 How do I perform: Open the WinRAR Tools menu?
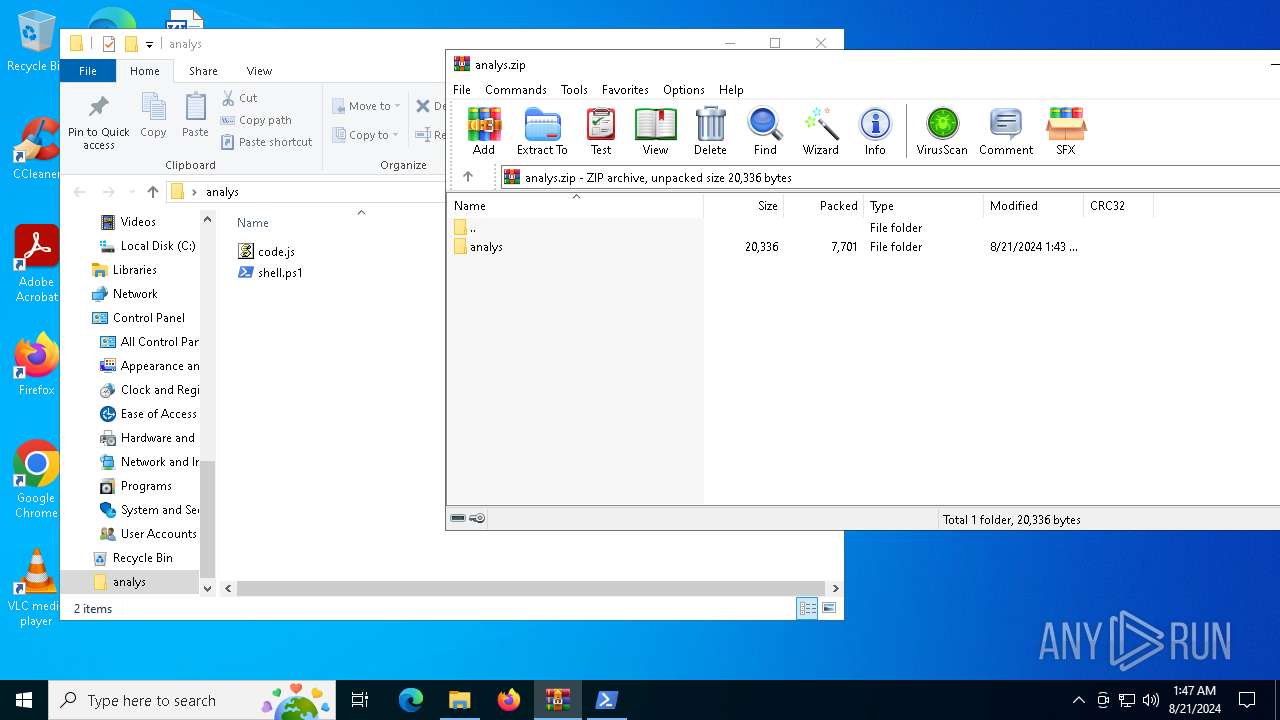pos(574,89)
